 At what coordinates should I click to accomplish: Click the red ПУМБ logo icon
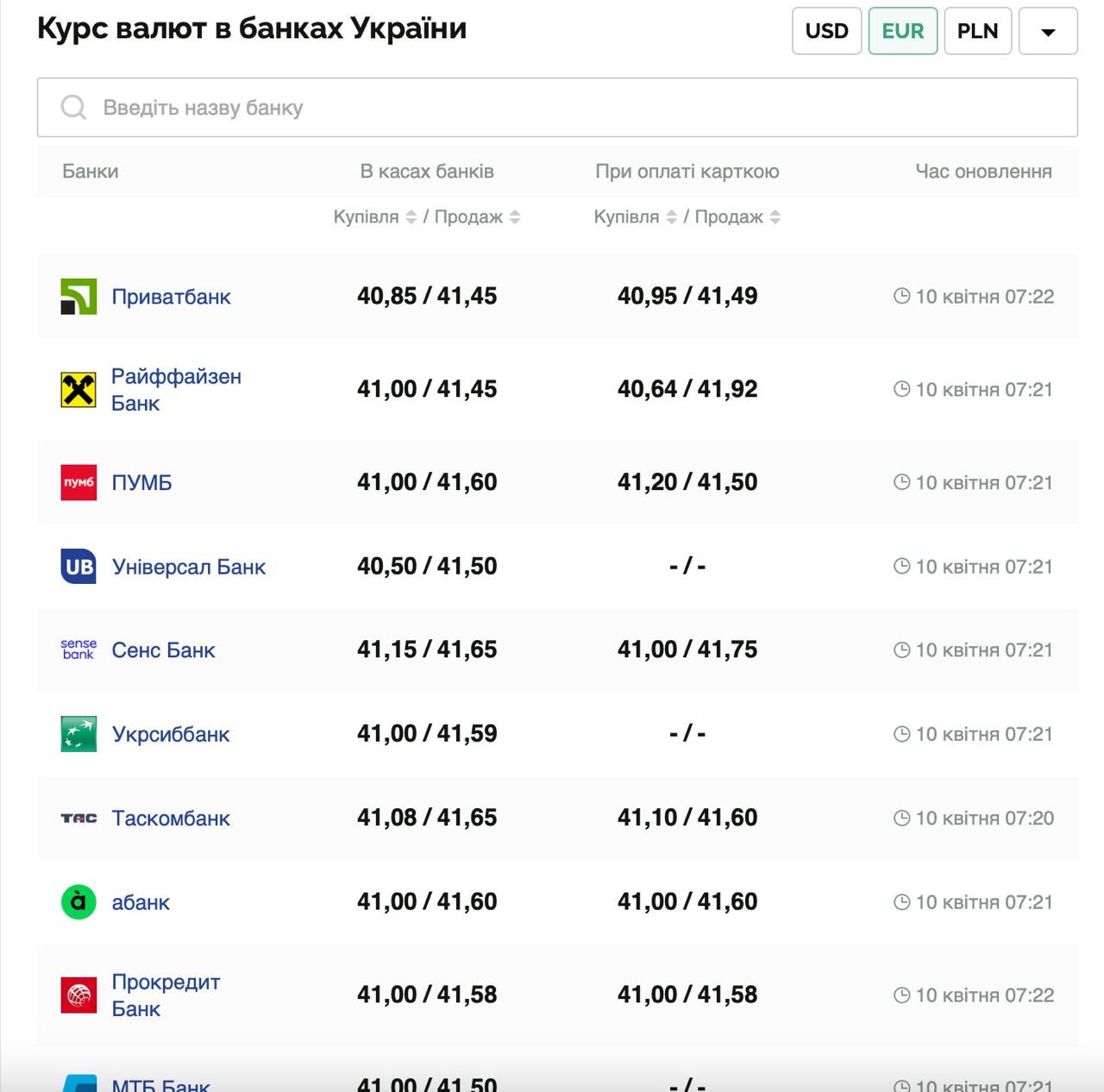[78, 482]
